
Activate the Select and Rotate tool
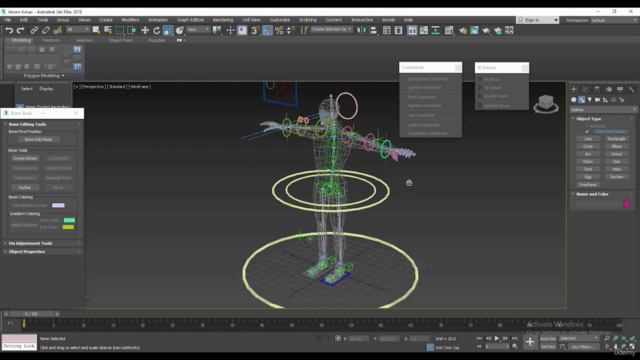point(156,30)
